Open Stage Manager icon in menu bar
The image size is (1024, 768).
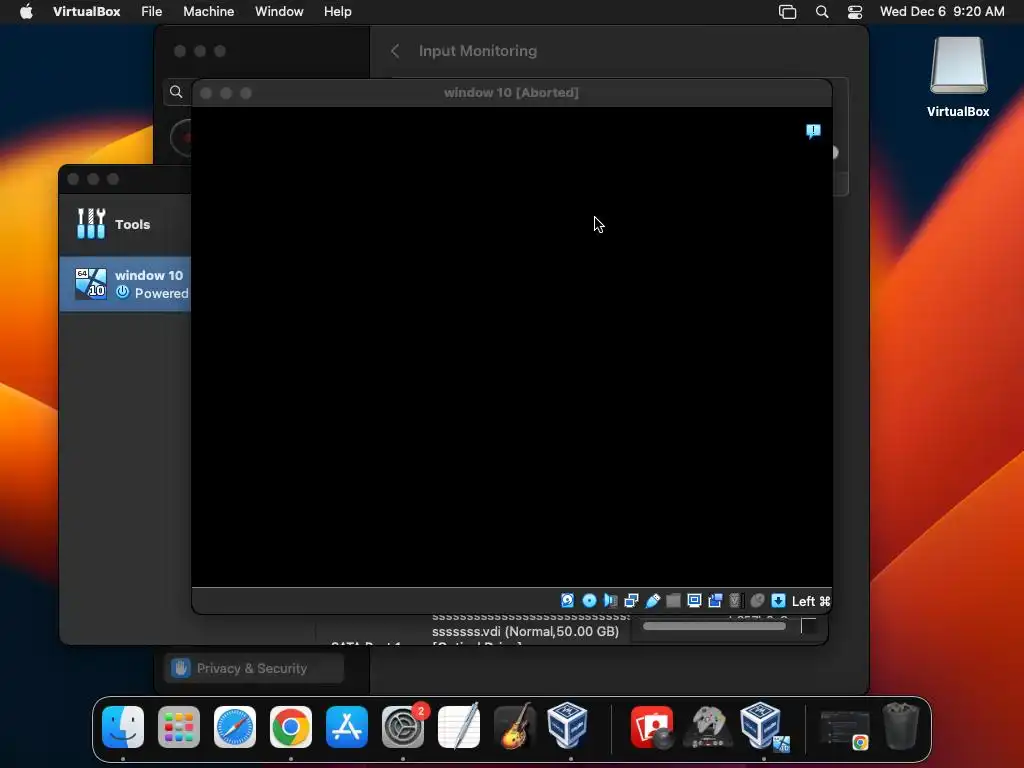tap(788, 12)
